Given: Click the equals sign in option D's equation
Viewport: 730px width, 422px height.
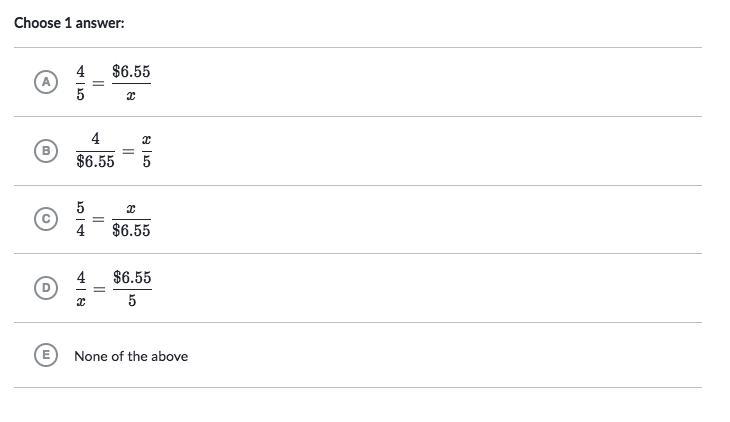Looking at the screenshot, I should click(99, 289).
